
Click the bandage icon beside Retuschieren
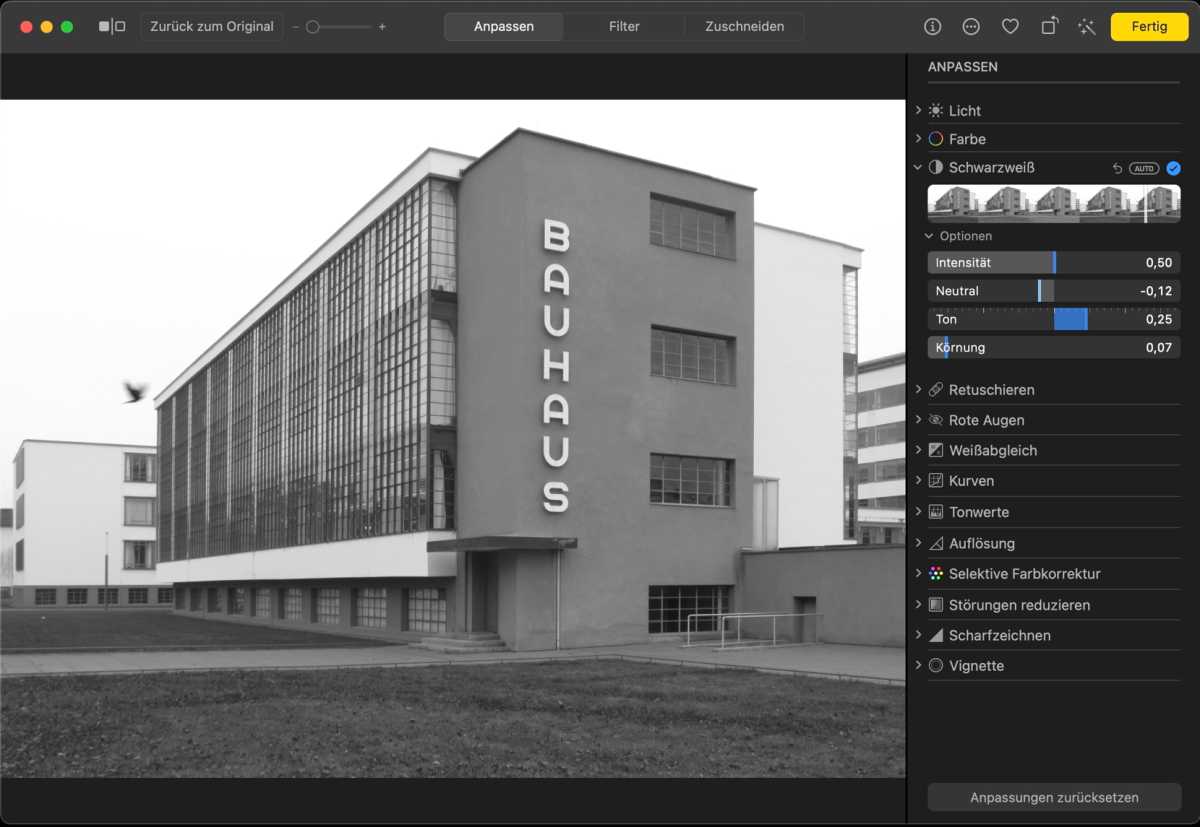point(936,390)
